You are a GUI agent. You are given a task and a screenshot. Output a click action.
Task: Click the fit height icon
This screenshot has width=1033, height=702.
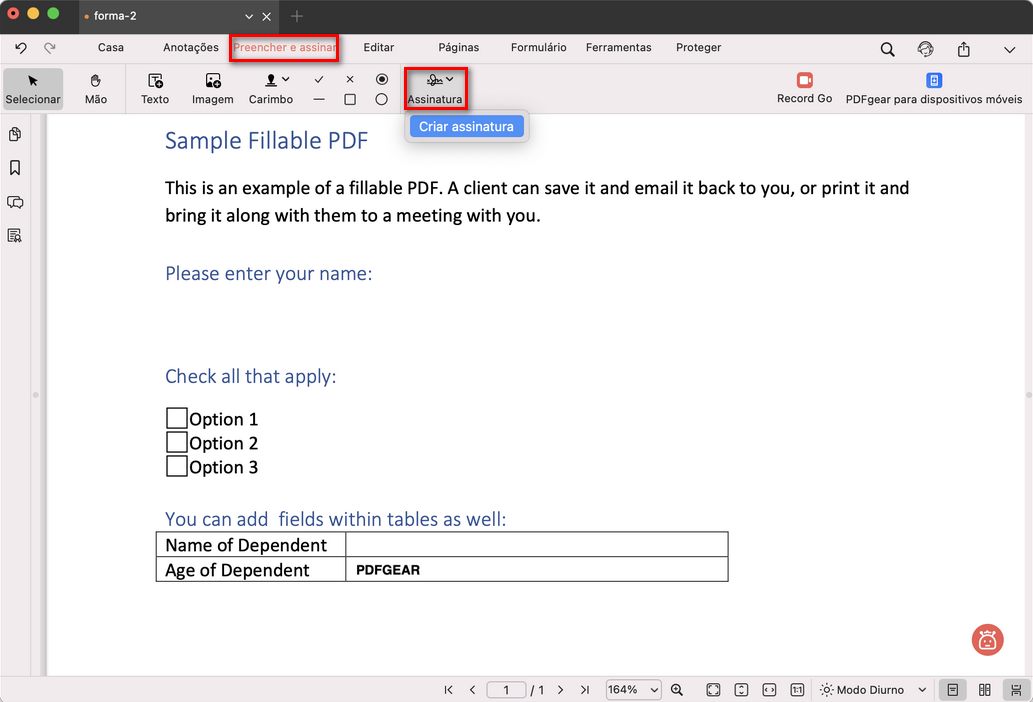point(741,689)
